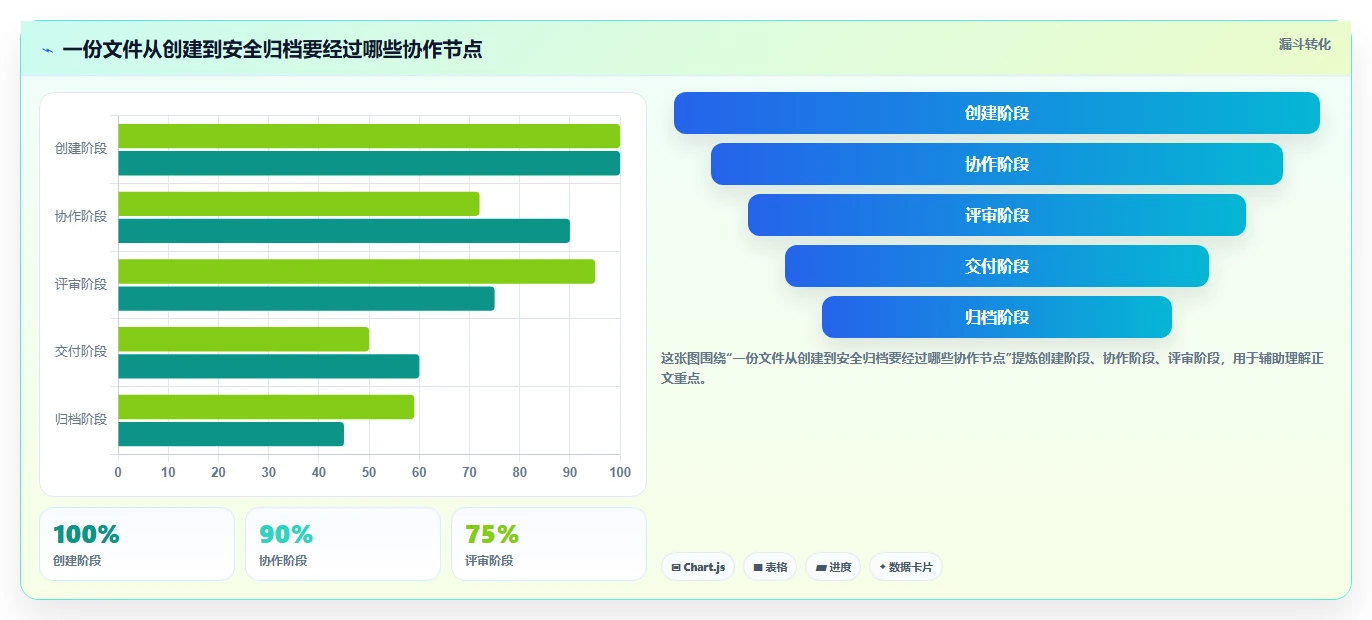Click the lime green 协作阶段 bar
This screenshot has width=1372, height=620.
[x=299, y=204]
